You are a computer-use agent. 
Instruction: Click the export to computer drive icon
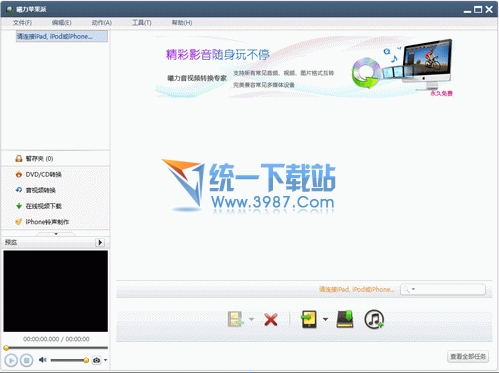pos(345,319)
